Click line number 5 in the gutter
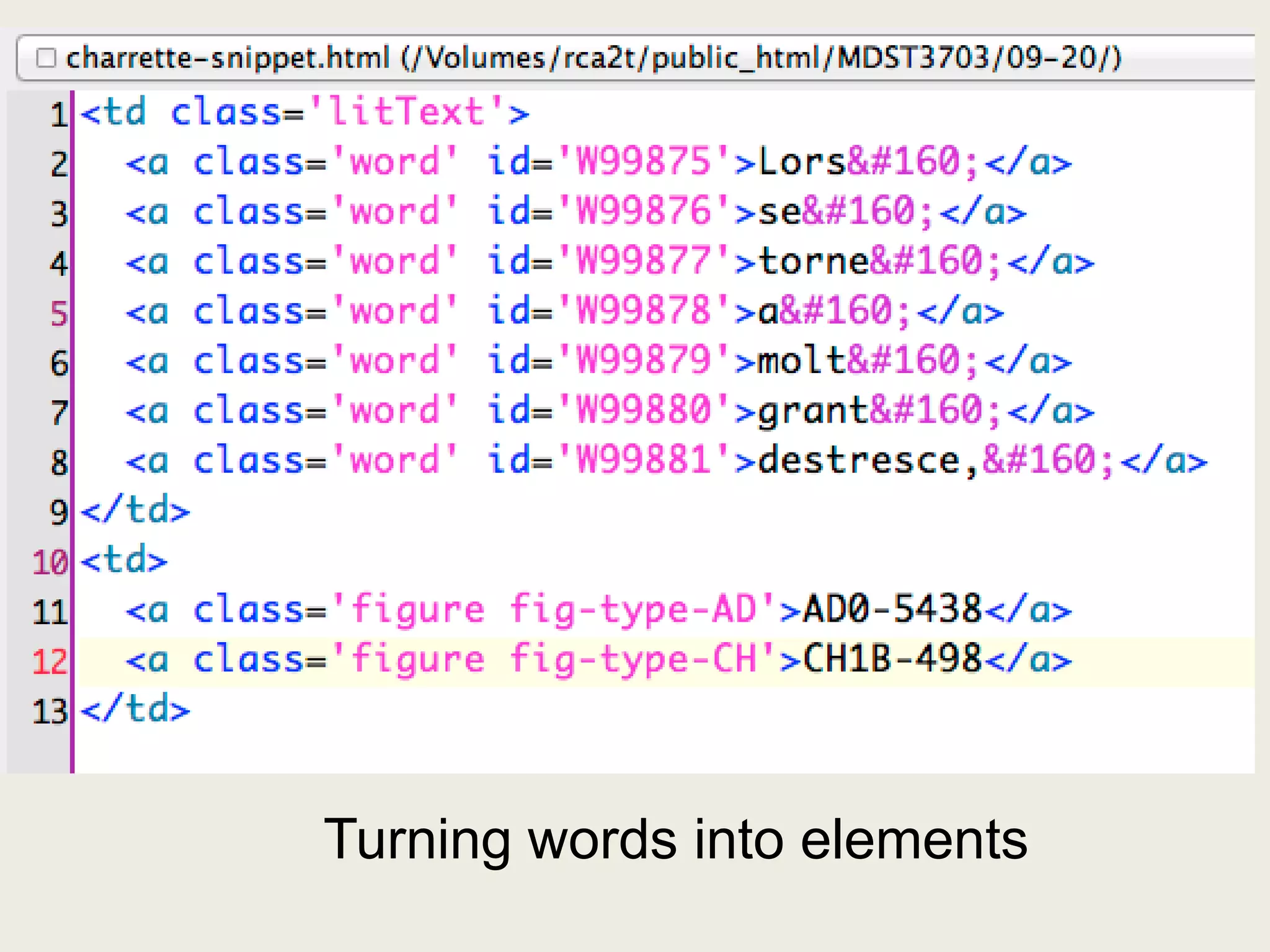This screenshot has width=1270, height=952. tap(59, 314)
